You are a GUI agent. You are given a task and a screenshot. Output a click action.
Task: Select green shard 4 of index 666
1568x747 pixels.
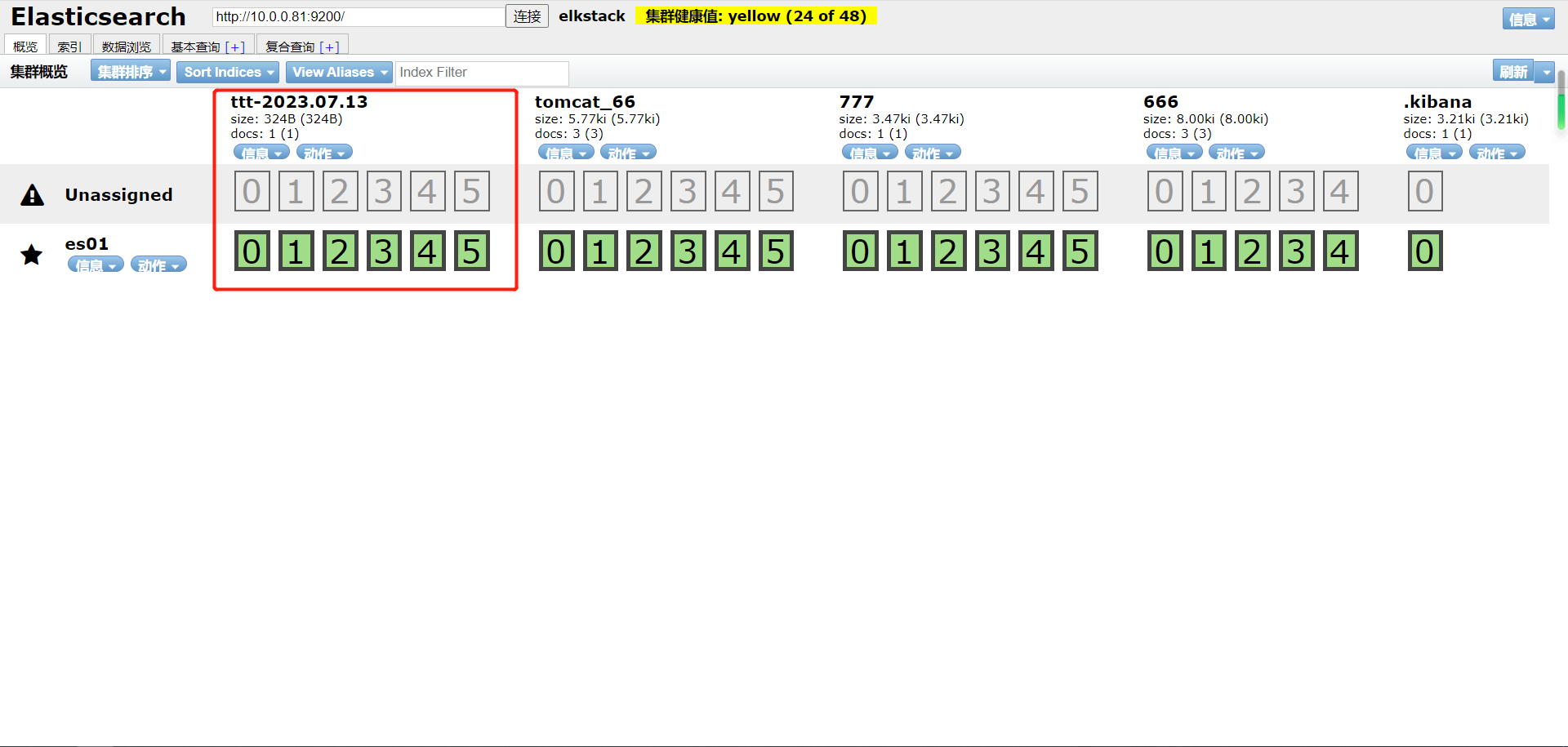[1340, 251]
